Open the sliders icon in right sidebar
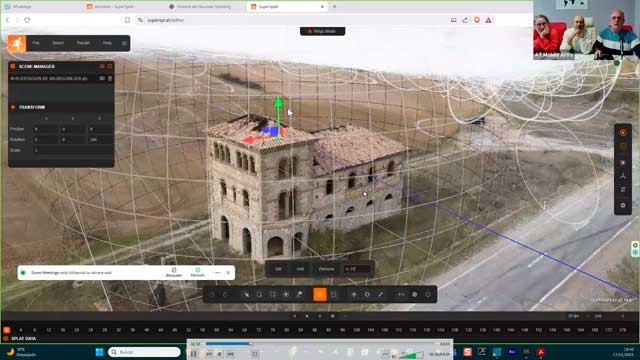 623,190
